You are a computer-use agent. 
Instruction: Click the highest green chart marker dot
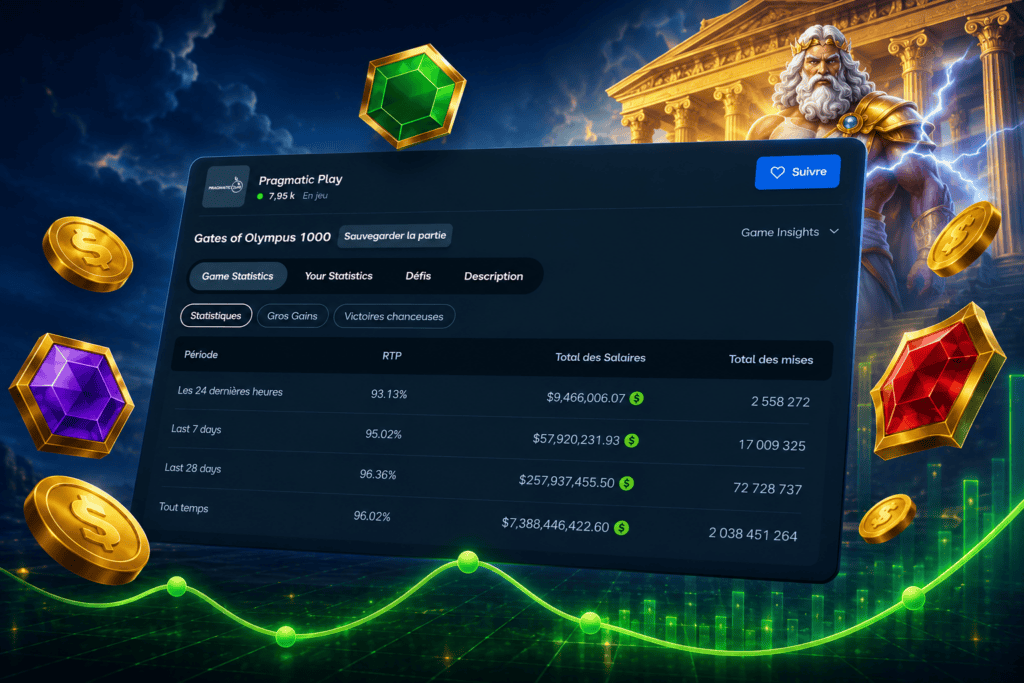[x=468, y=562]
